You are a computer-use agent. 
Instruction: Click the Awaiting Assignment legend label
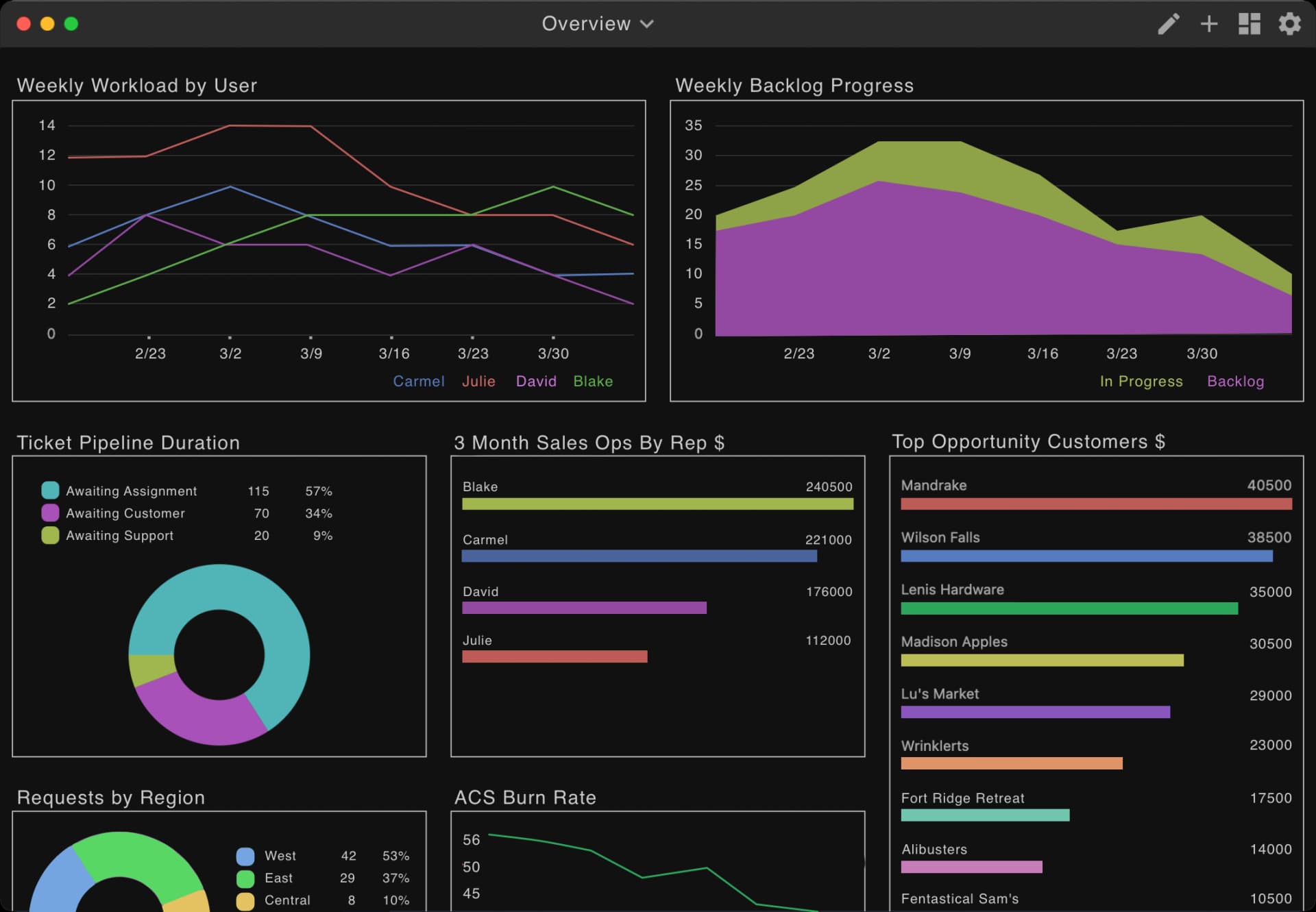tap(132, 491)
